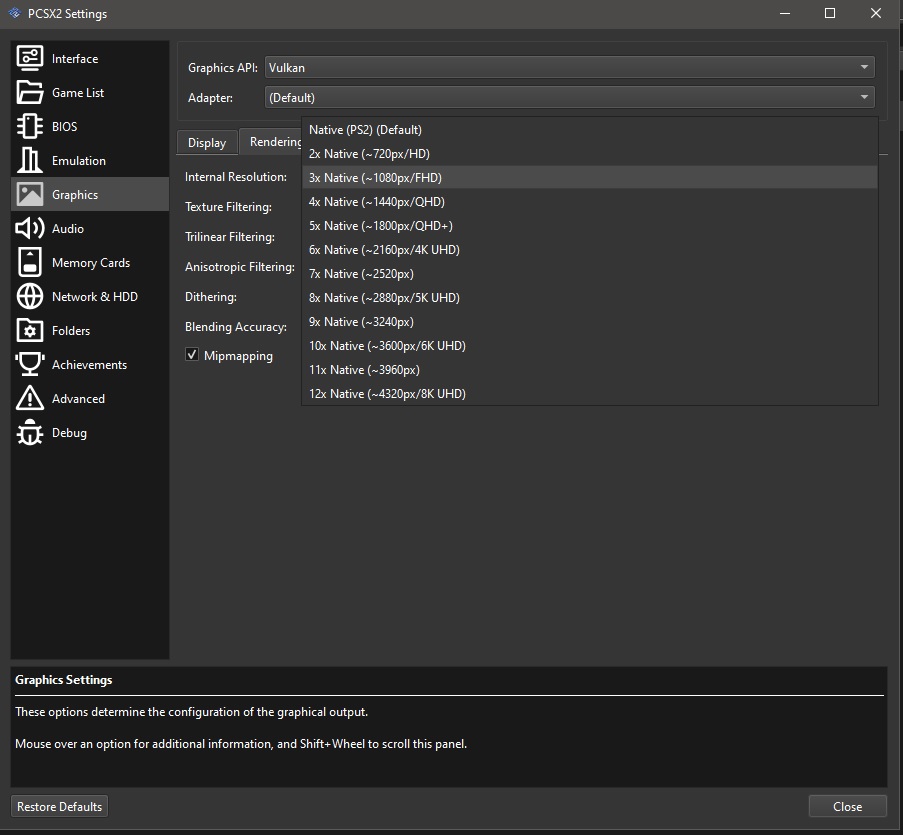The height and width of the screenshot is (835, 903).
Task: Click the Close button at bottom
Action: tap(847, 806)
